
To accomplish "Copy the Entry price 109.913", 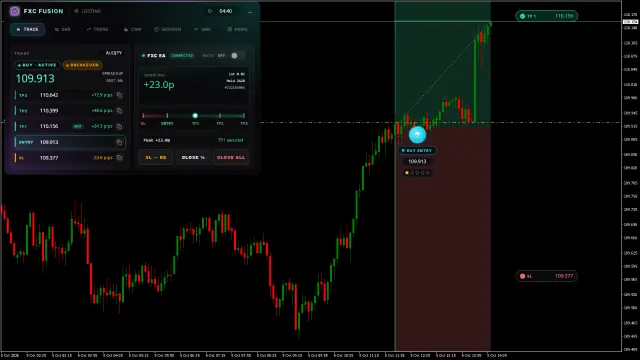I will point(119,142).
